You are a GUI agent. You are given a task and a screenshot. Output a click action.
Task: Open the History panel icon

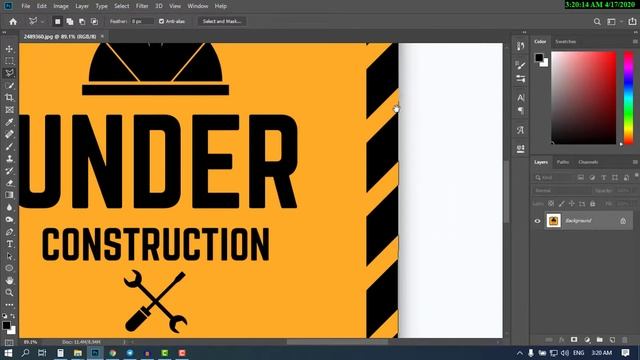[x=520, y=46]
